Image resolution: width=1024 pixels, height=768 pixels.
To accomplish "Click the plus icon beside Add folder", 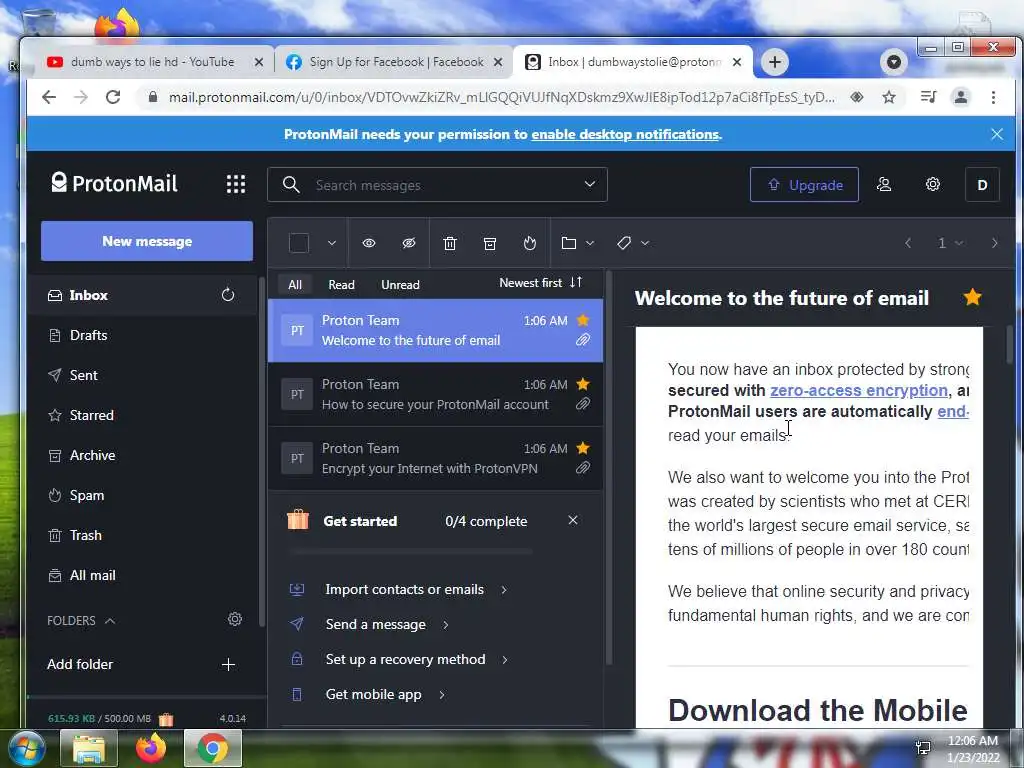I will tap(228, 664).
